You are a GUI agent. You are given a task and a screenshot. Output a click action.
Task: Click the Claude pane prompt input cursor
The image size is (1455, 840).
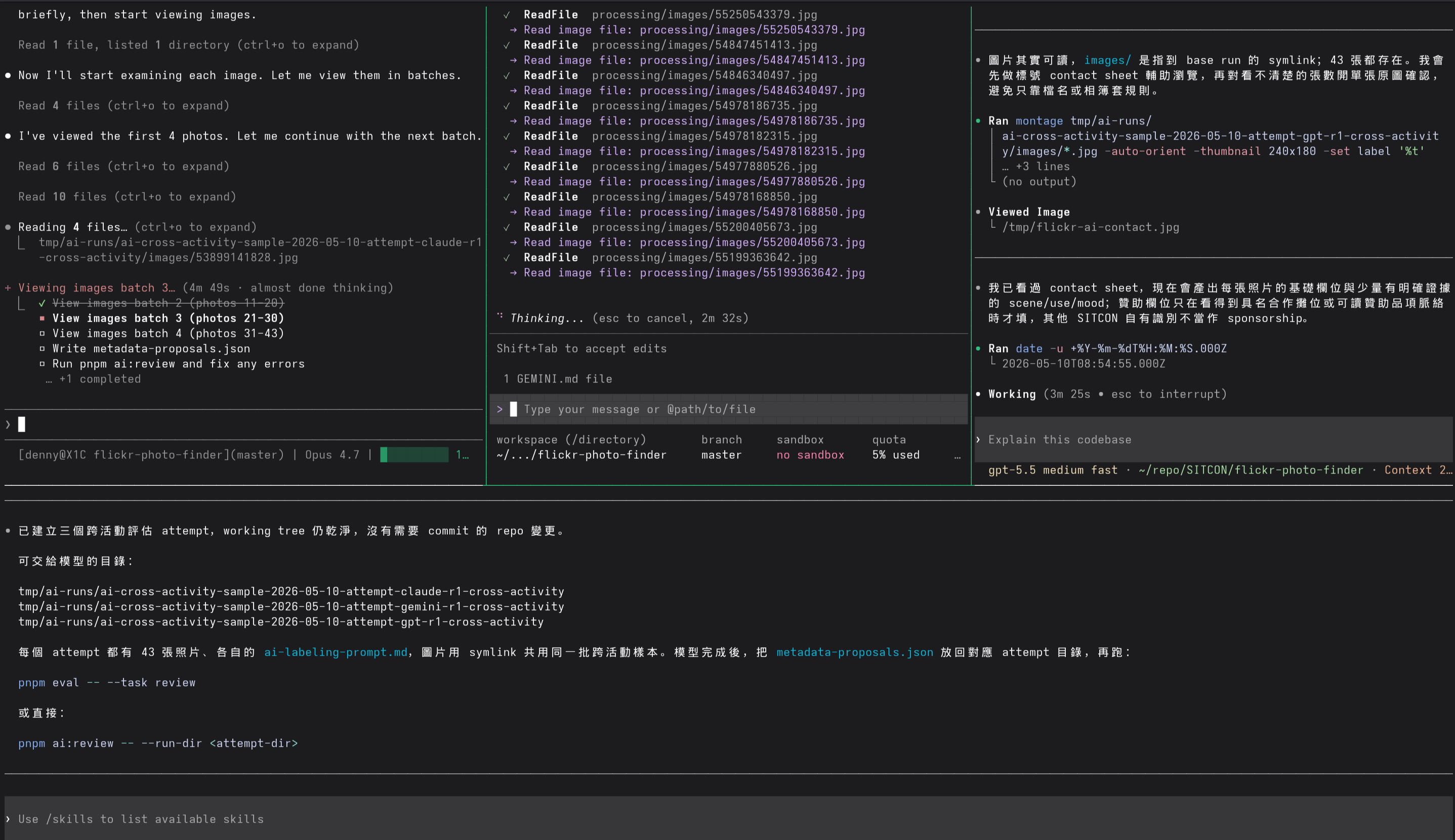tap(22, 425)
